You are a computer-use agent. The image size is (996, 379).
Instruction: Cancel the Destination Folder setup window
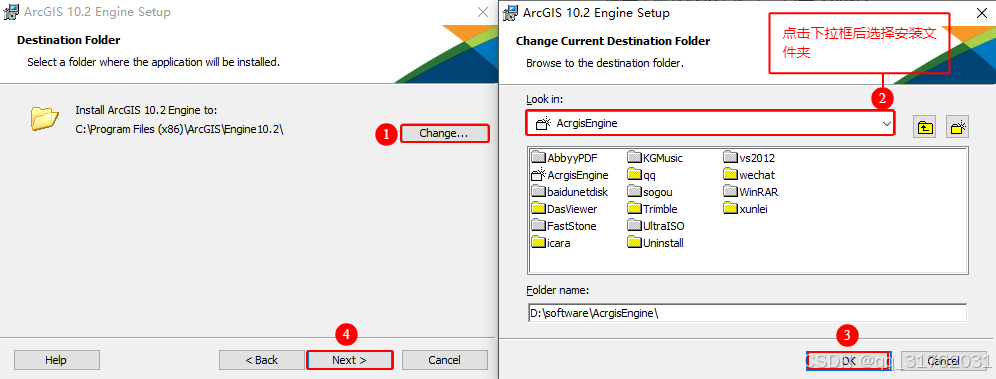click(x=445, y=360)
